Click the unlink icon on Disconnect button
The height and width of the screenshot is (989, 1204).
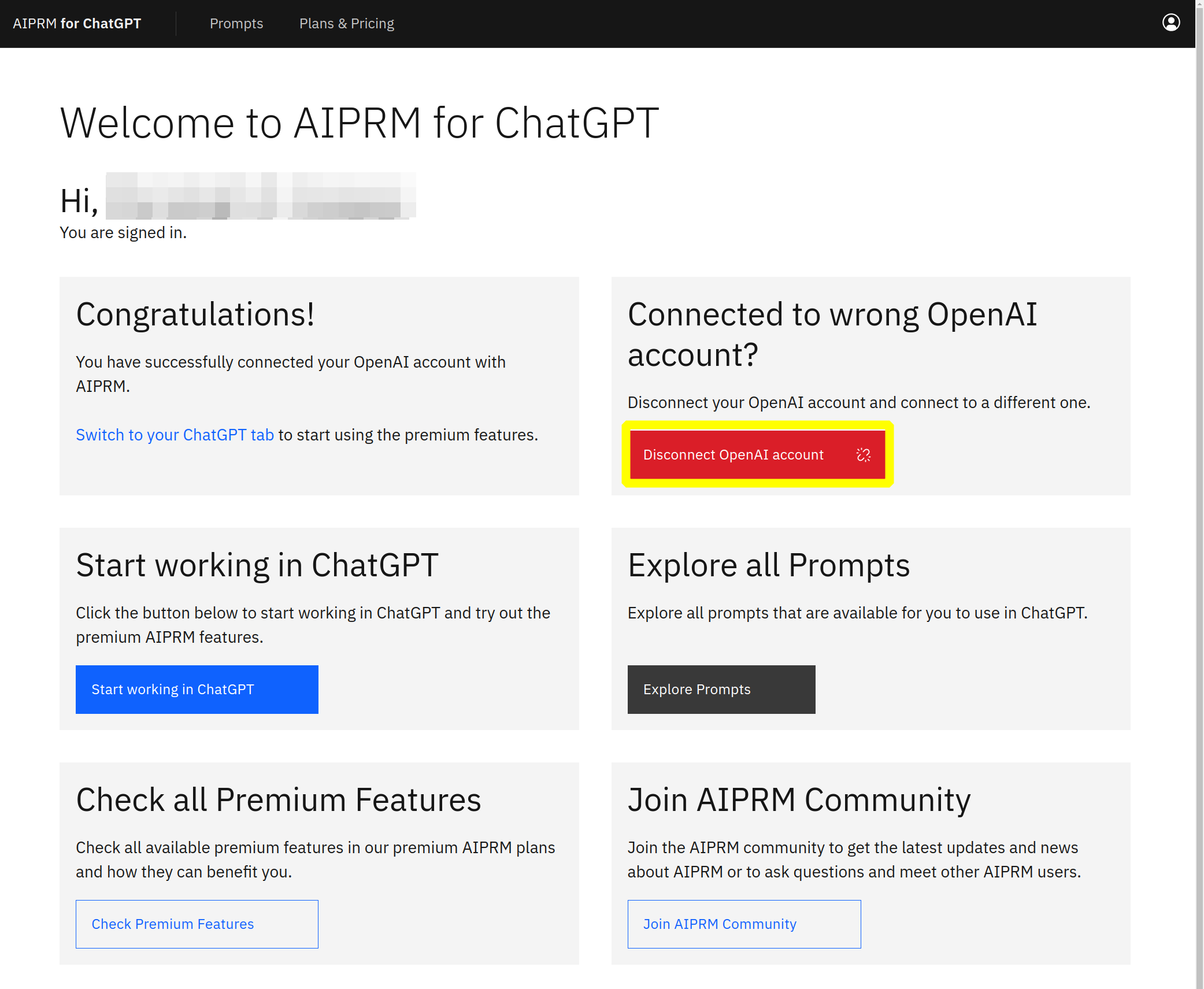coord(863,455)
